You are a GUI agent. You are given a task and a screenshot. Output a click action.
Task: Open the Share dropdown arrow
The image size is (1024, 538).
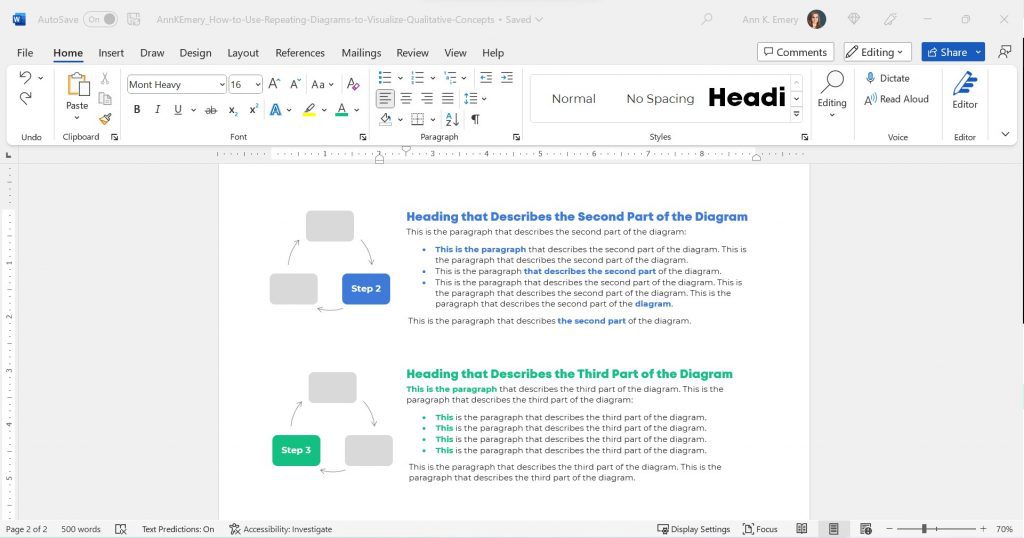(978, 52)
